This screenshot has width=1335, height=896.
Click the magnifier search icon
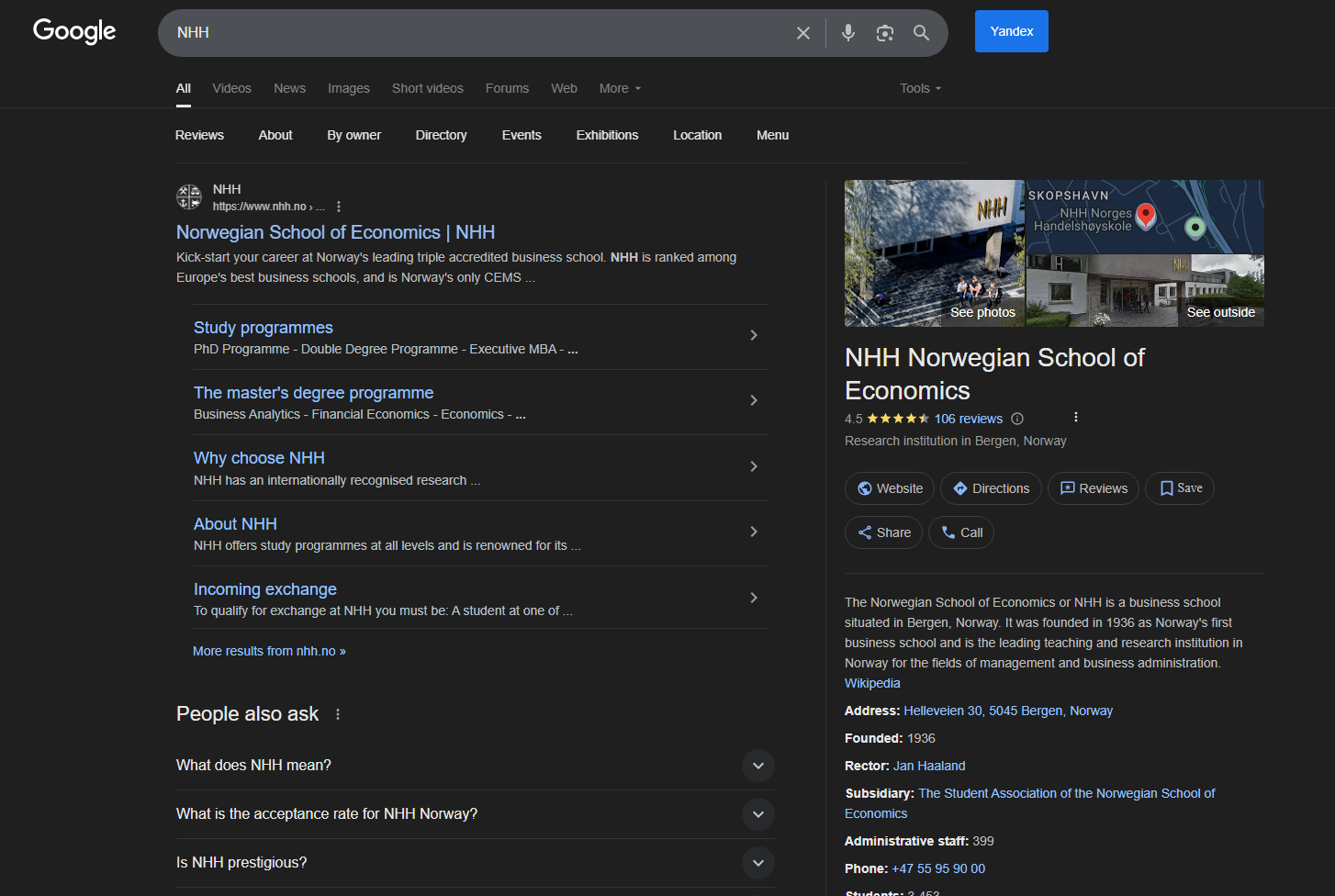coord(921,33)
